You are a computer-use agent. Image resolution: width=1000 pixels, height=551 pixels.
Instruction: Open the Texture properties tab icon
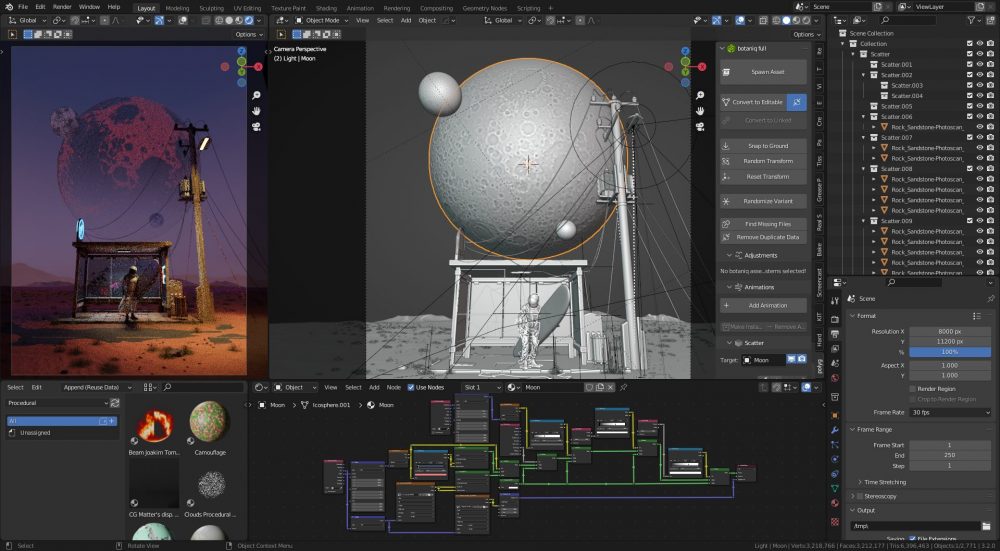tap(835, 522)
